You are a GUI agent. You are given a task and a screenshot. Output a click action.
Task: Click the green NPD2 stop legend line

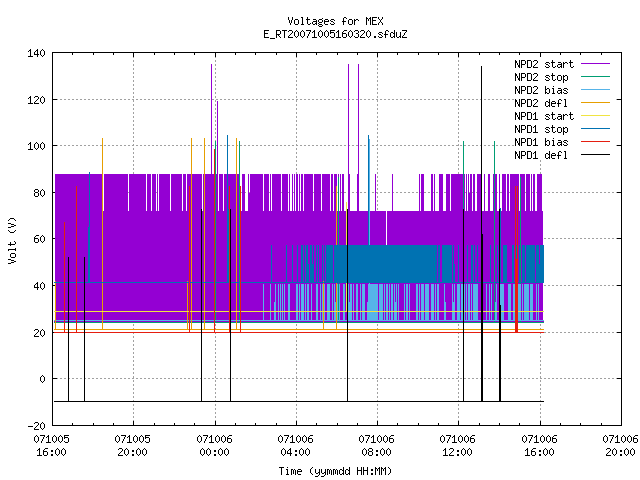coord(596,77)
